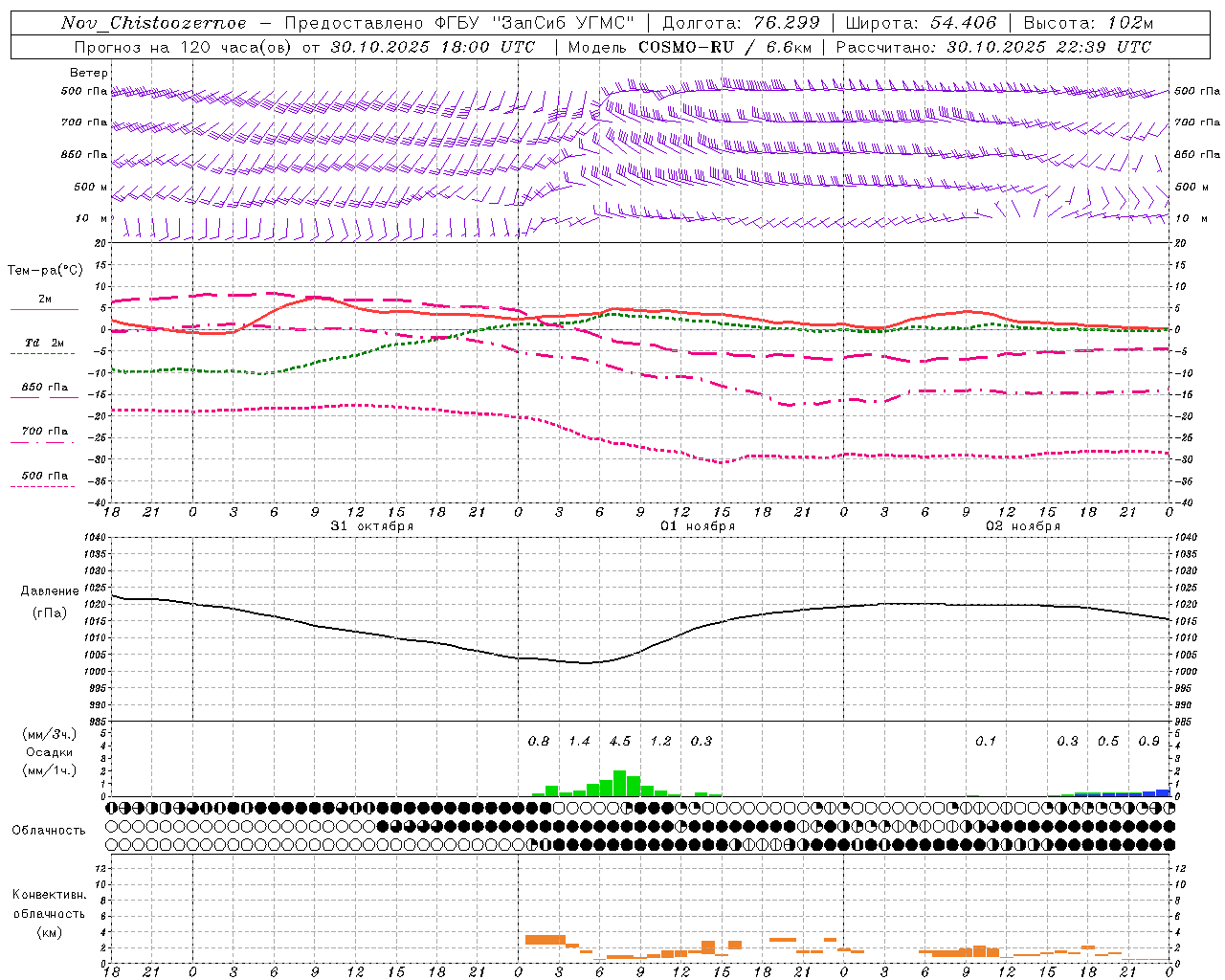Viewport: 1225px width, 980px height.
Task: Click the 0.1 precipitation value
Action: pos(986,741)
